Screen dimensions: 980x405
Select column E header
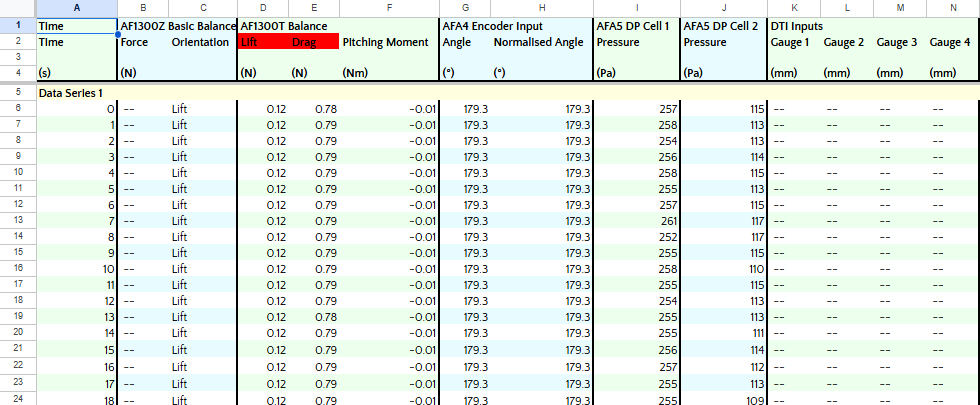click(x=314, y=8)
